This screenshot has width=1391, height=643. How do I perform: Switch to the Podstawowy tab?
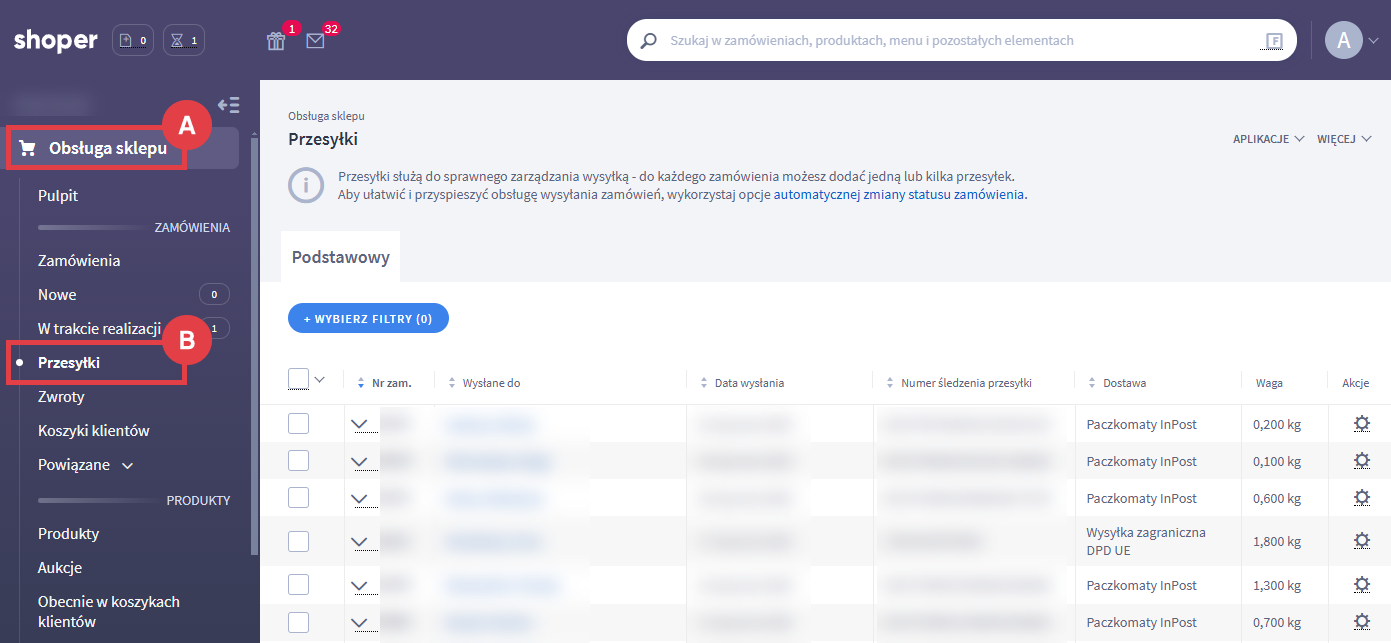point(340,257)
